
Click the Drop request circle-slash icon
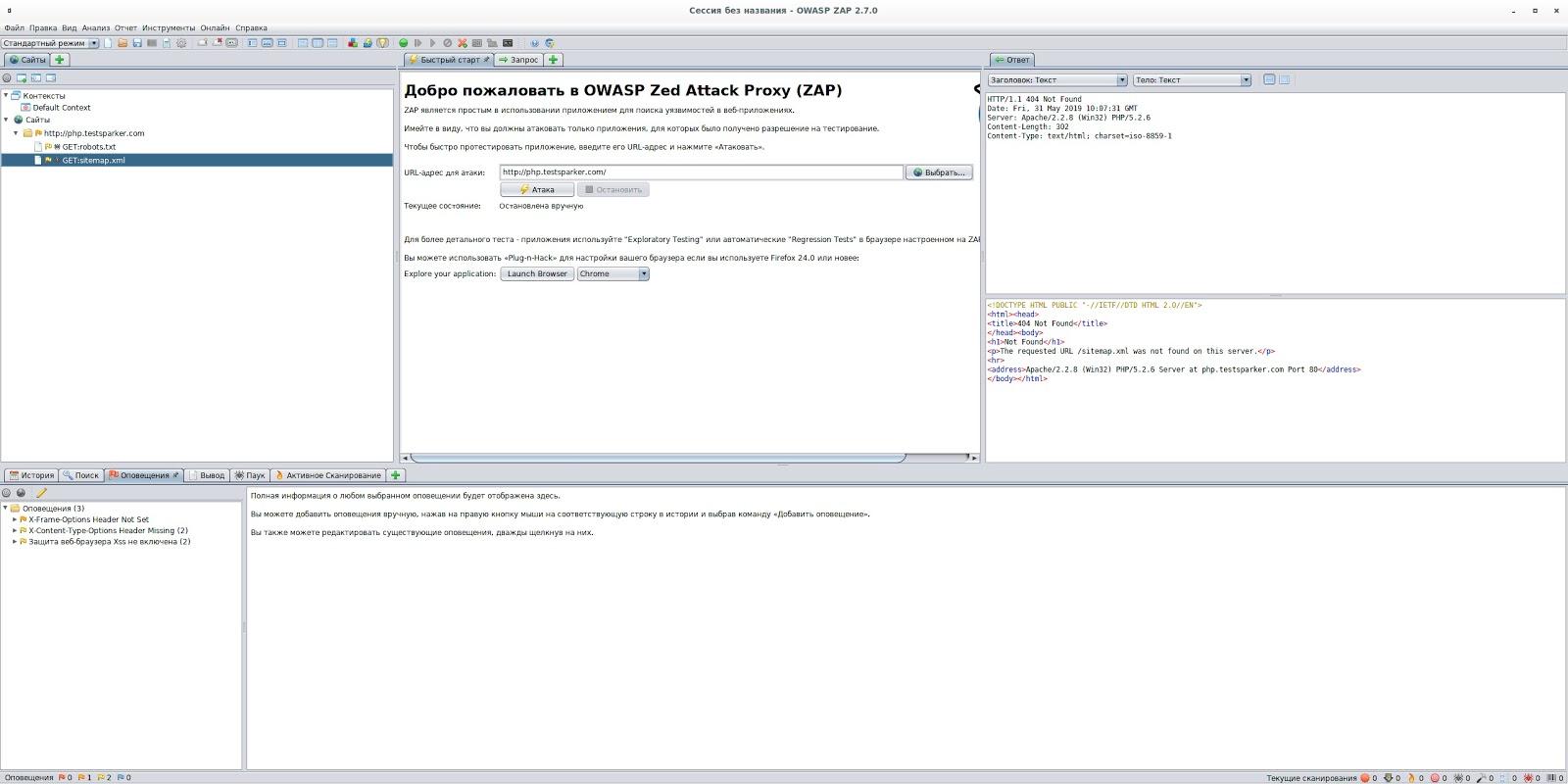(447, 43)
